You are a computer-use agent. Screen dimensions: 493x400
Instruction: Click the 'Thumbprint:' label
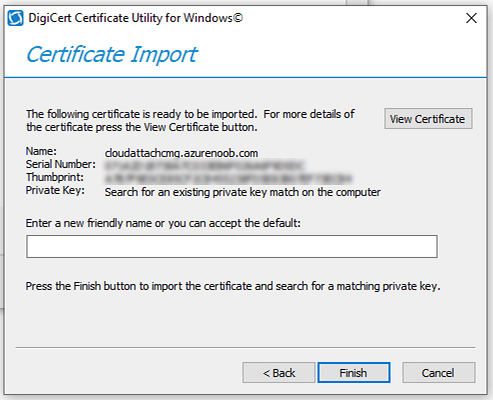55,177
